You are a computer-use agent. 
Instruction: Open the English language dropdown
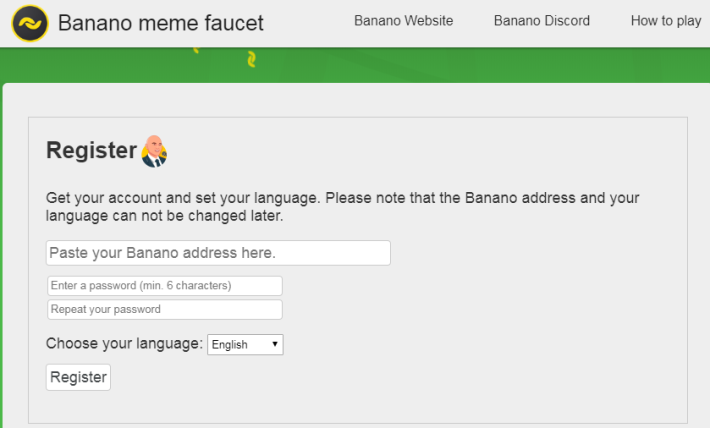point(245,345)
